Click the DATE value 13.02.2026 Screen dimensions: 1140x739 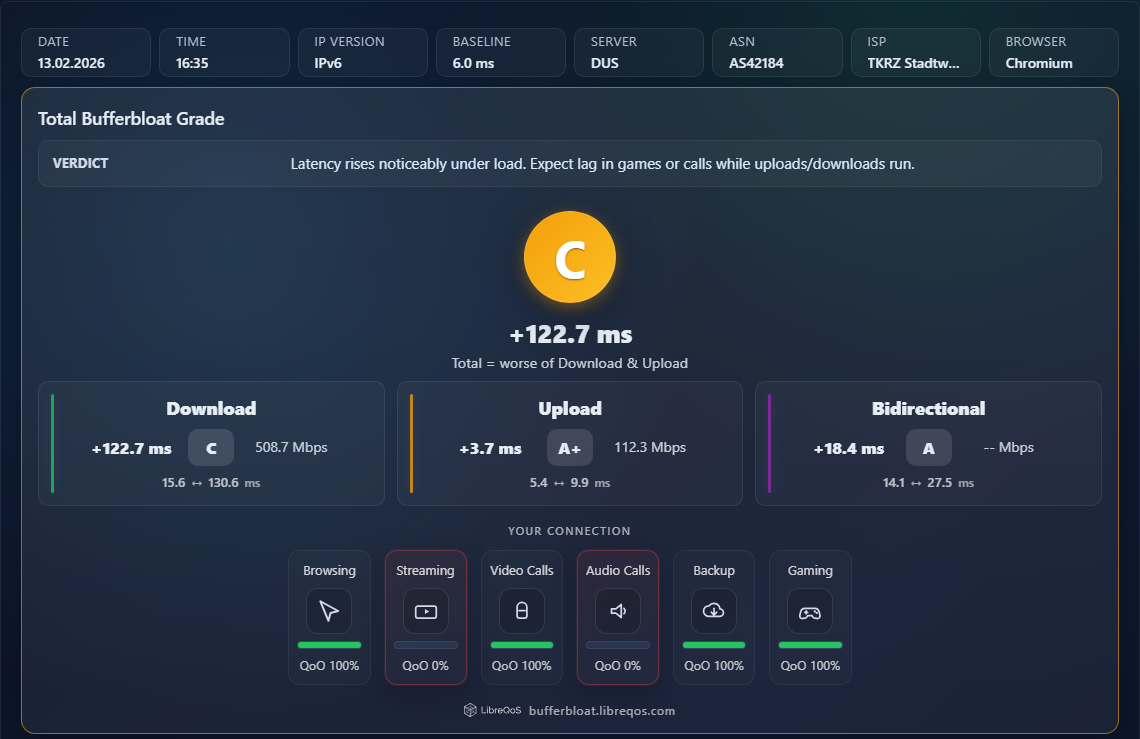(x=71, y=63)
